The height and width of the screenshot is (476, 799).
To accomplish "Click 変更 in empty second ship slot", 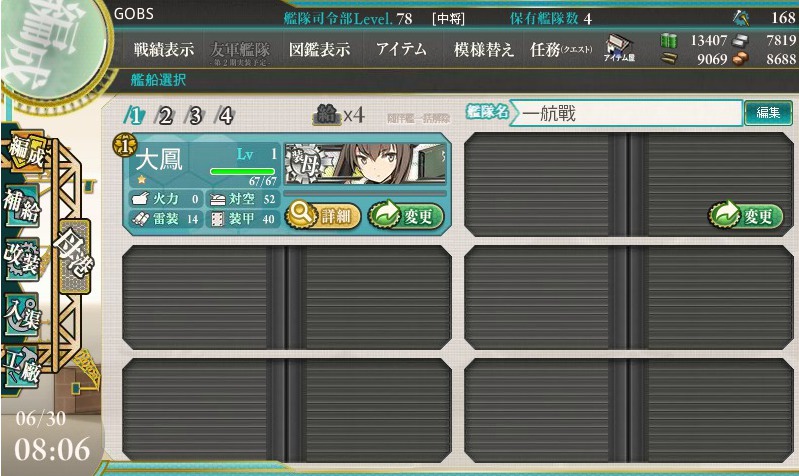I will pyautogui.click(x=745, y=216).
